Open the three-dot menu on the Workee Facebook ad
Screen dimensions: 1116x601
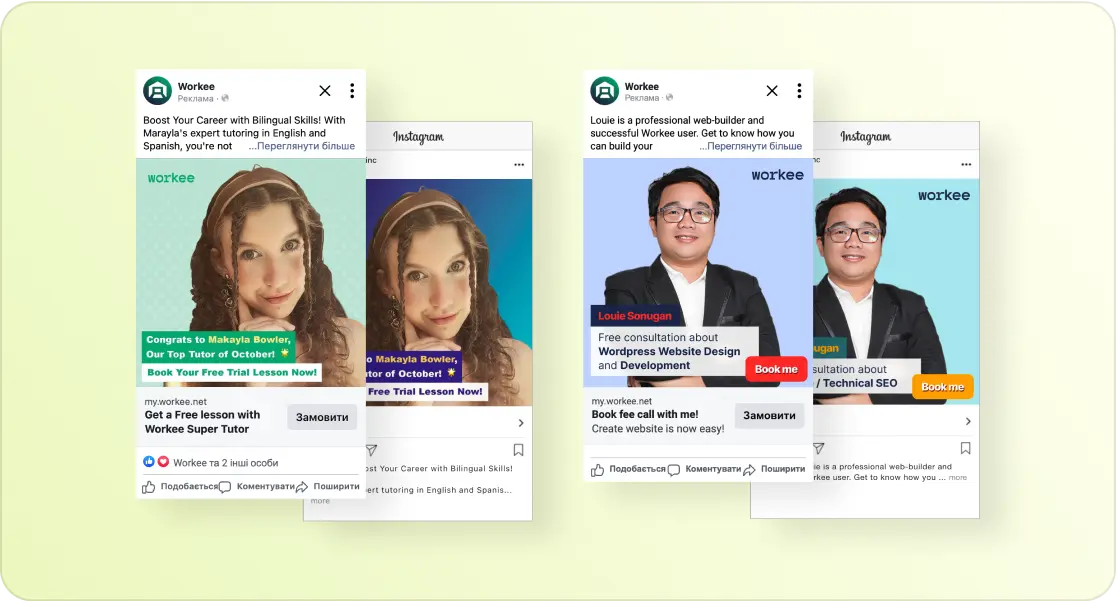pyautogui.click(x=352, y=90)
